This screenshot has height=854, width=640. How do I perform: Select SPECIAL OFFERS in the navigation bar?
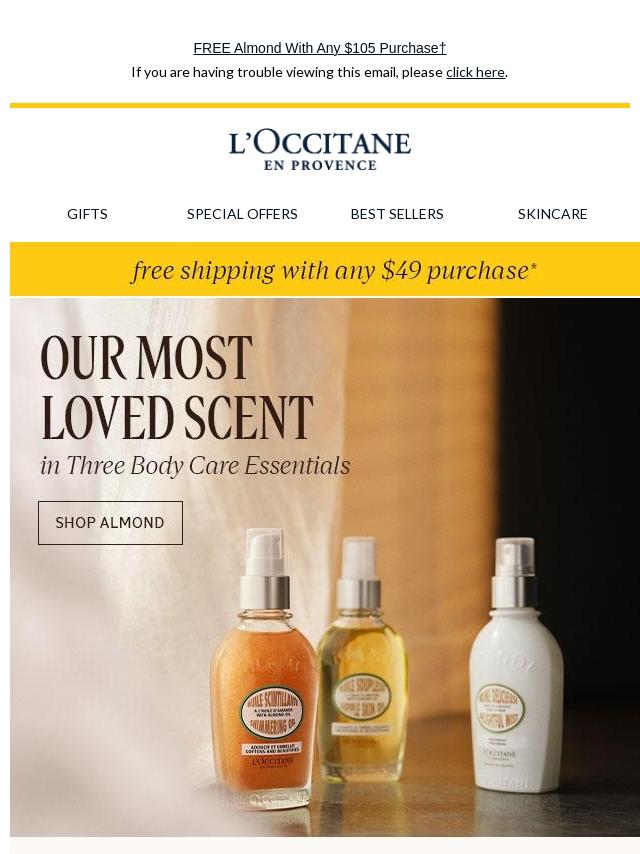[242, 214]
